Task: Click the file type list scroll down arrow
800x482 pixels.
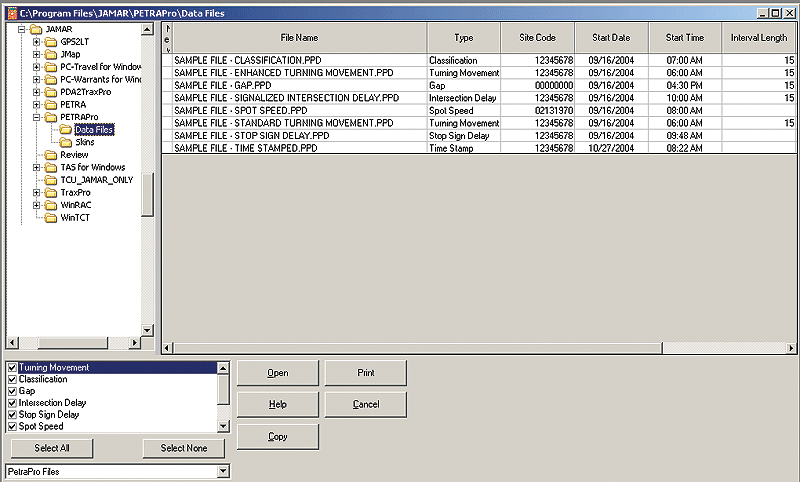Action: (x=223, y=426)
